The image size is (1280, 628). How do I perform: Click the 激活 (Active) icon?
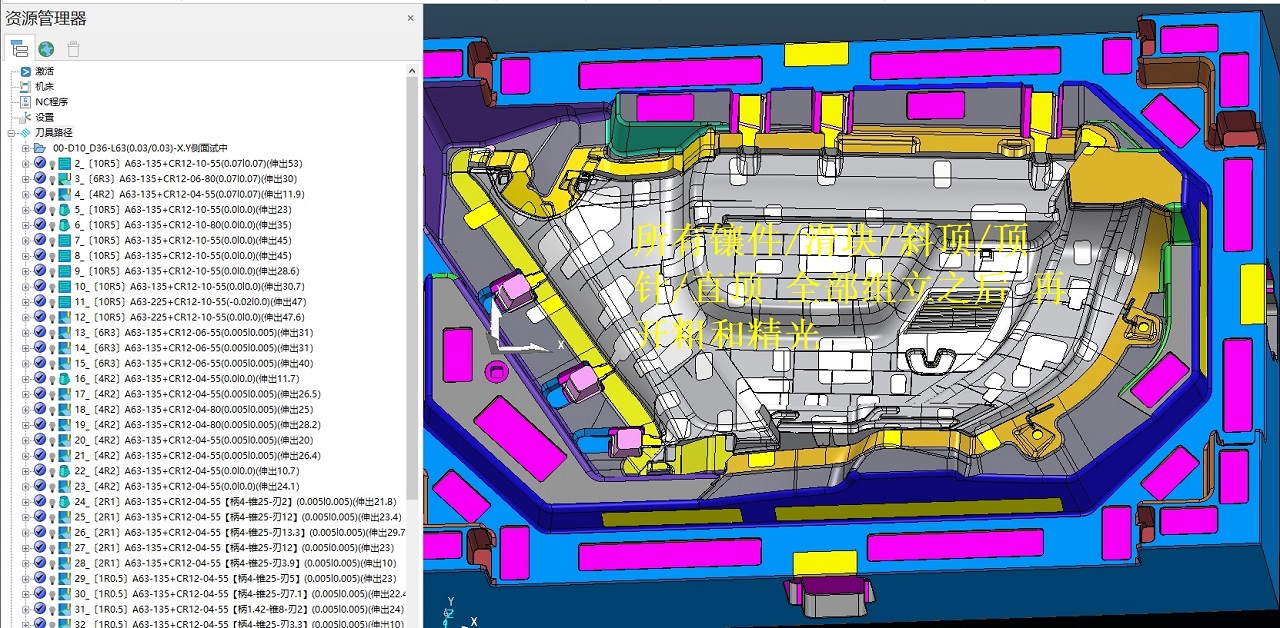click(26, 72)
